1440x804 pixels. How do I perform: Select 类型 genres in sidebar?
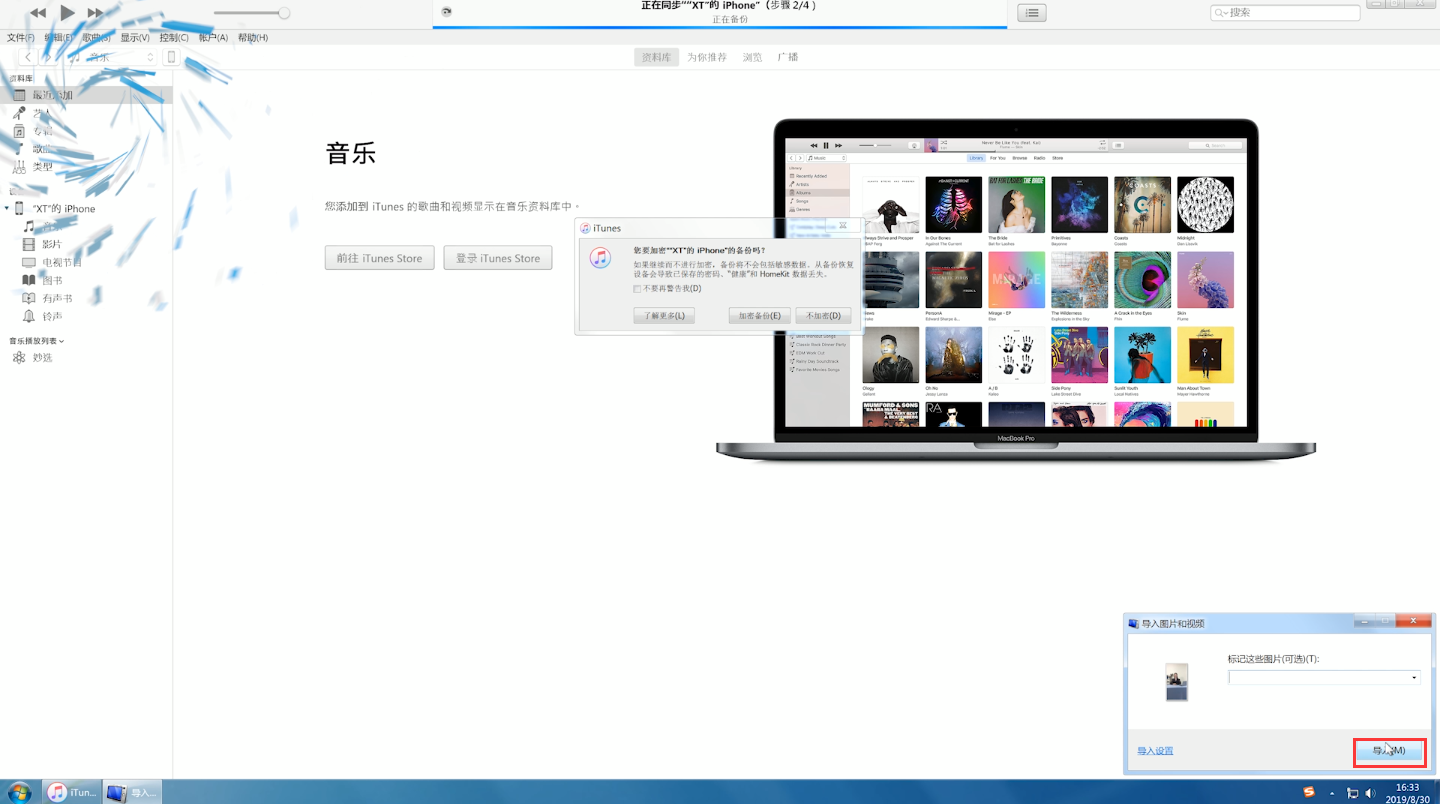pos(43,167)
